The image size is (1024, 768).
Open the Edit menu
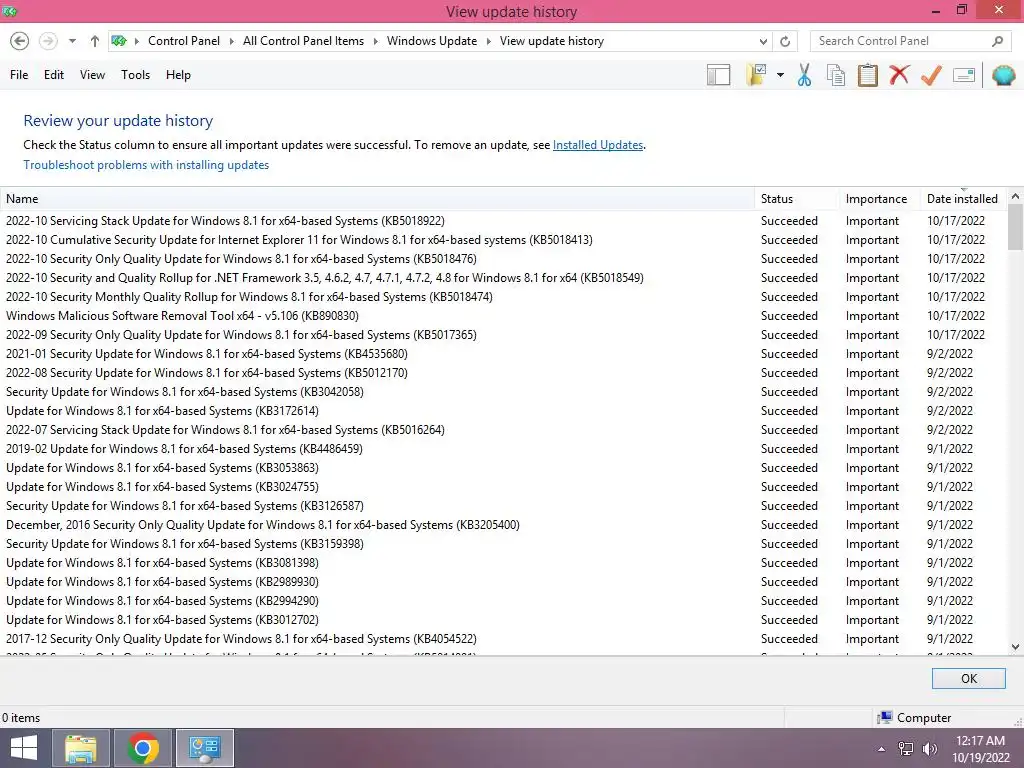(54, 75)
